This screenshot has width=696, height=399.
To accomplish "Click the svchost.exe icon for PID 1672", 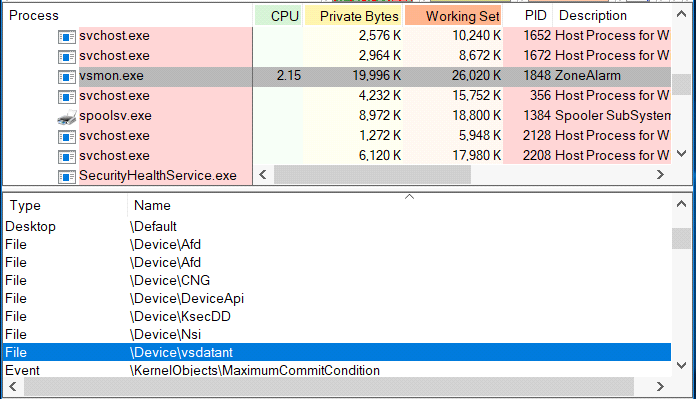I will [x=67, y=57].
